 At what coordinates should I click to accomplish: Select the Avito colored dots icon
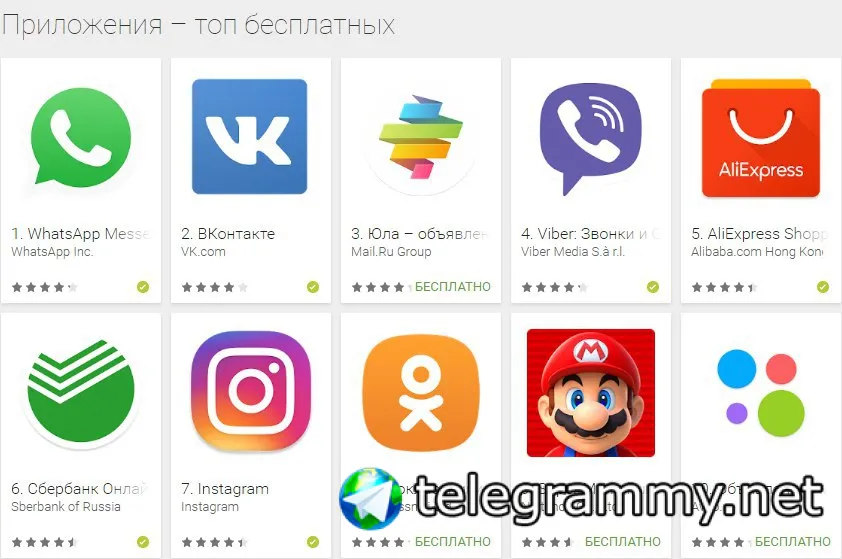(x=761, y=393)
